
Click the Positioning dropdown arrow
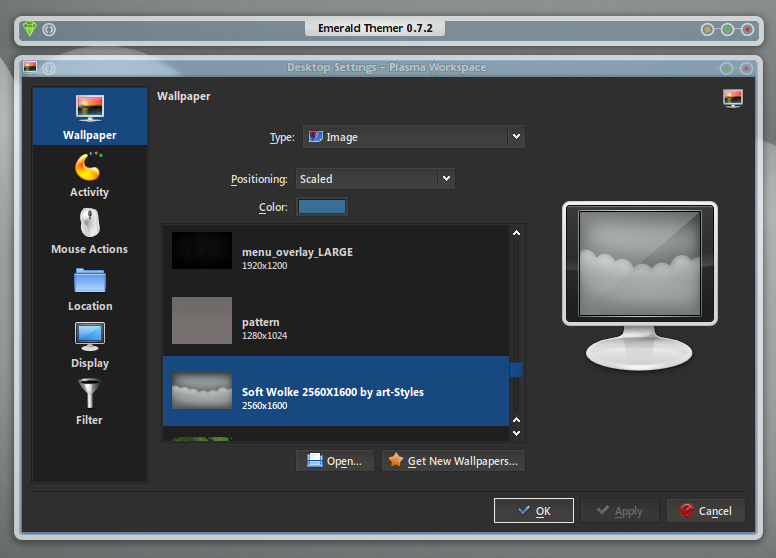pyautogui.click(x=446, y=179)
